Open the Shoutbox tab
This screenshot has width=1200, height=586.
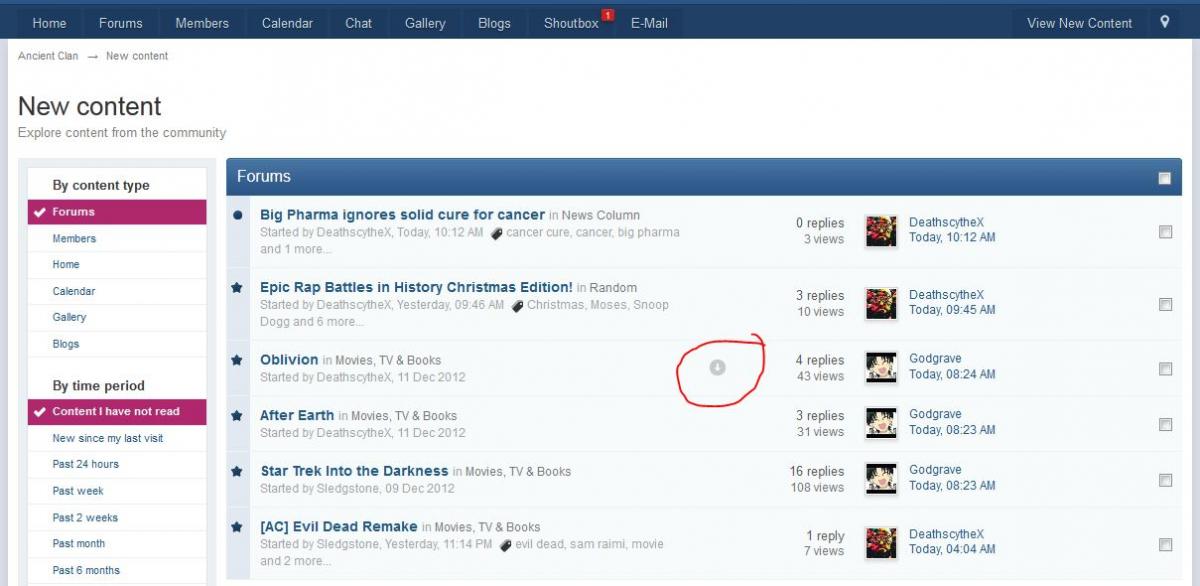coord(571,23)
